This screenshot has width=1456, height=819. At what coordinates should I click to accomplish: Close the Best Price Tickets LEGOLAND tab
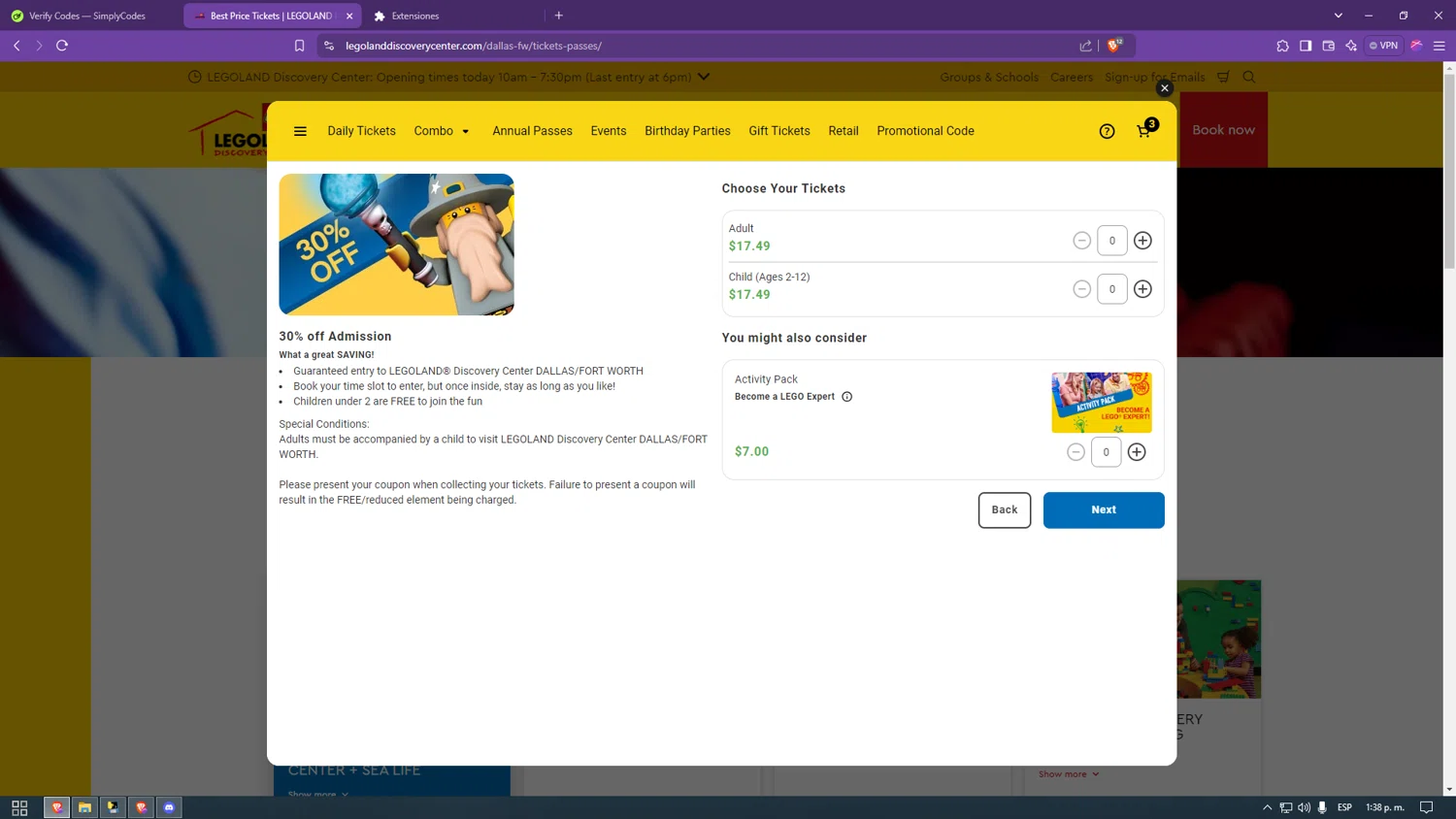[x=349, y=16]
